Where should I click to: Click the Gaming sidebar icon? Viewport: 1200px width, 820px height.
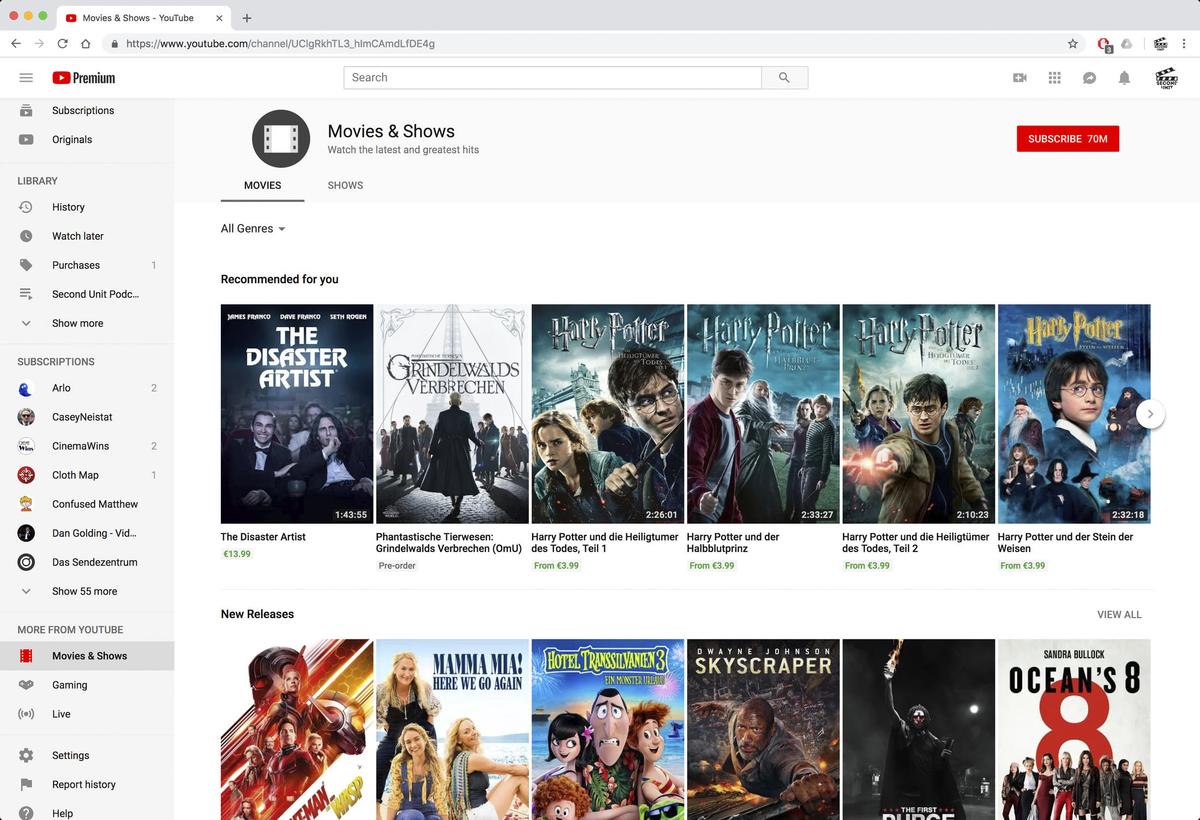coord(26,685)
